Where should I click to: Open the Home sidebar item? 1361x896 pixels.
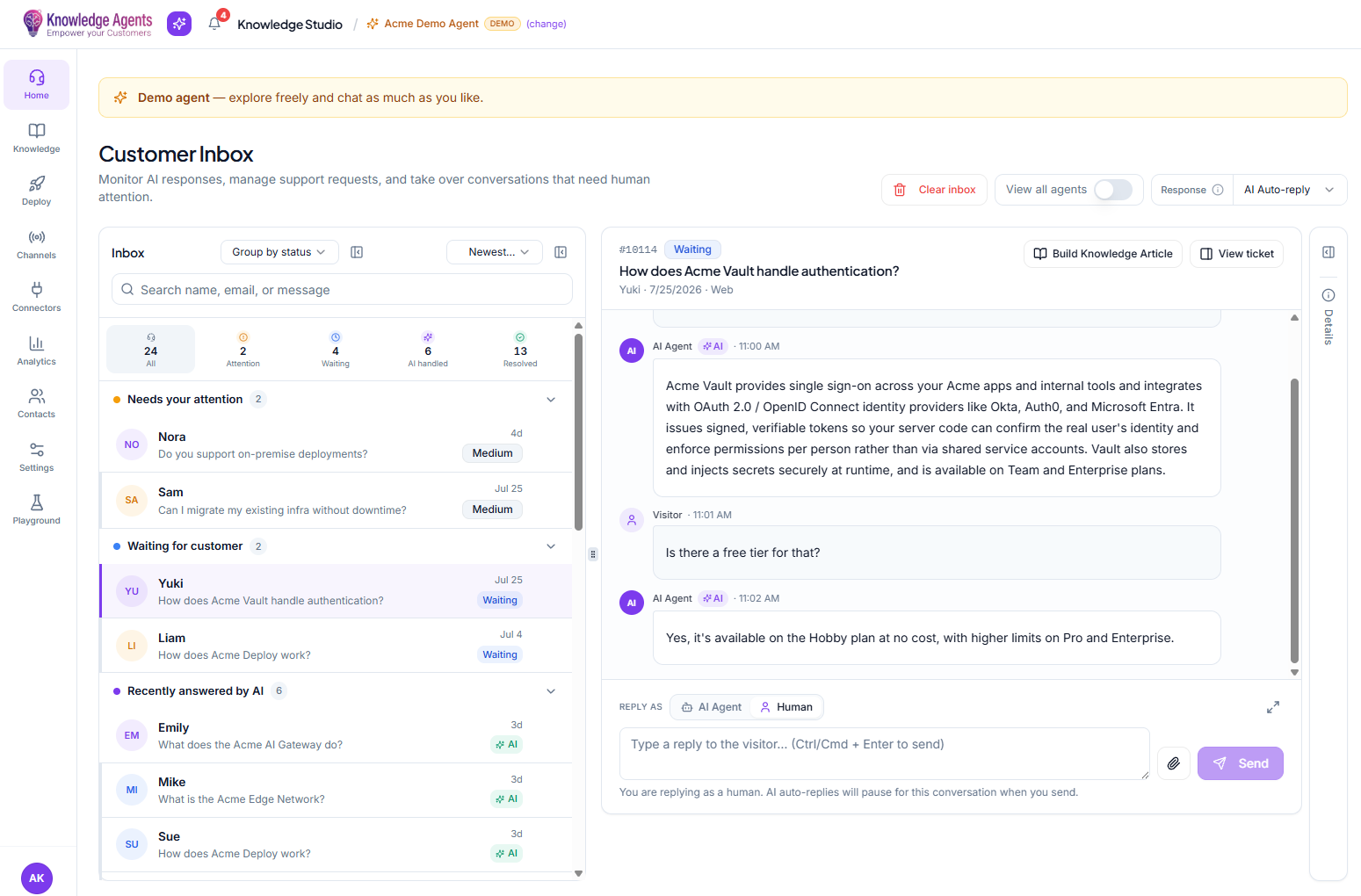tap(37, 84)
